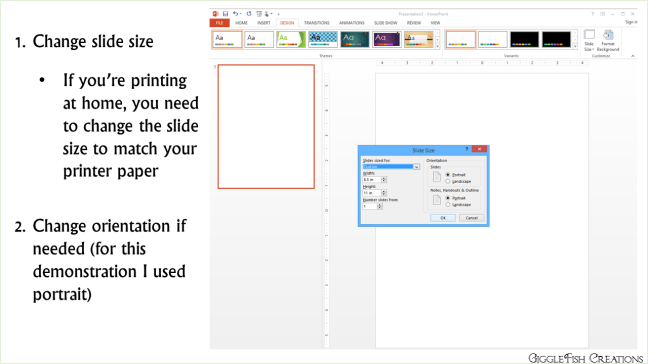This screenshot has height=364, width=648.
Task: Select the tan beige theme thumbnail
Action: click(419, 39)
